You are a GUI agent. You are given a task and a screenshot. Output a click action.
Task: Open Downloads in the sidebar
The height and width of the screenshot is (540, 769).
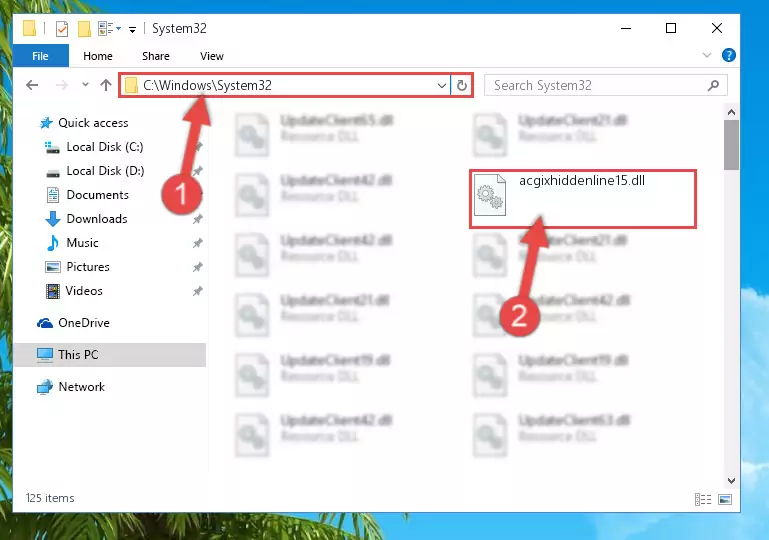coord(97,219)
